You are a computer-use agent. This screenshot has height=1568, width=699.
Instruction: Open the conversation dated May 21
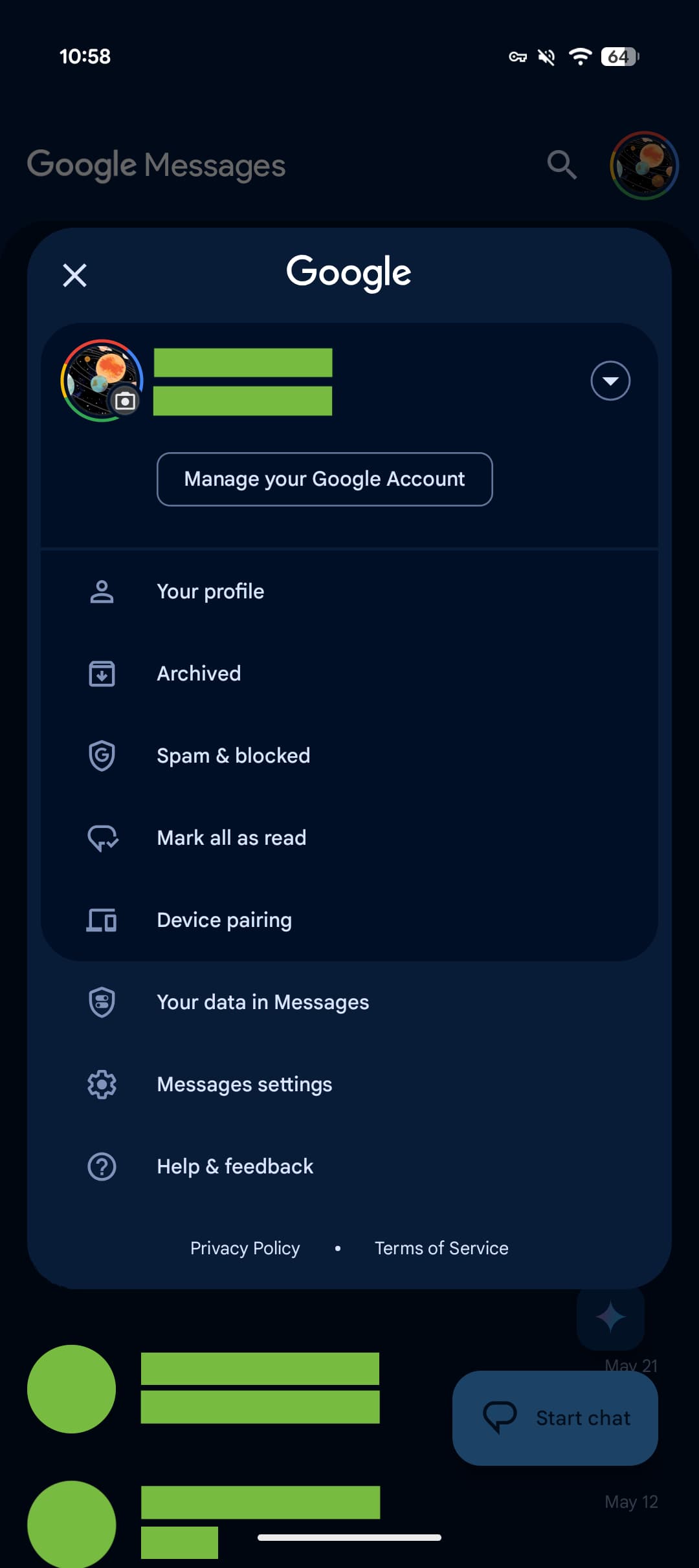259,1387
